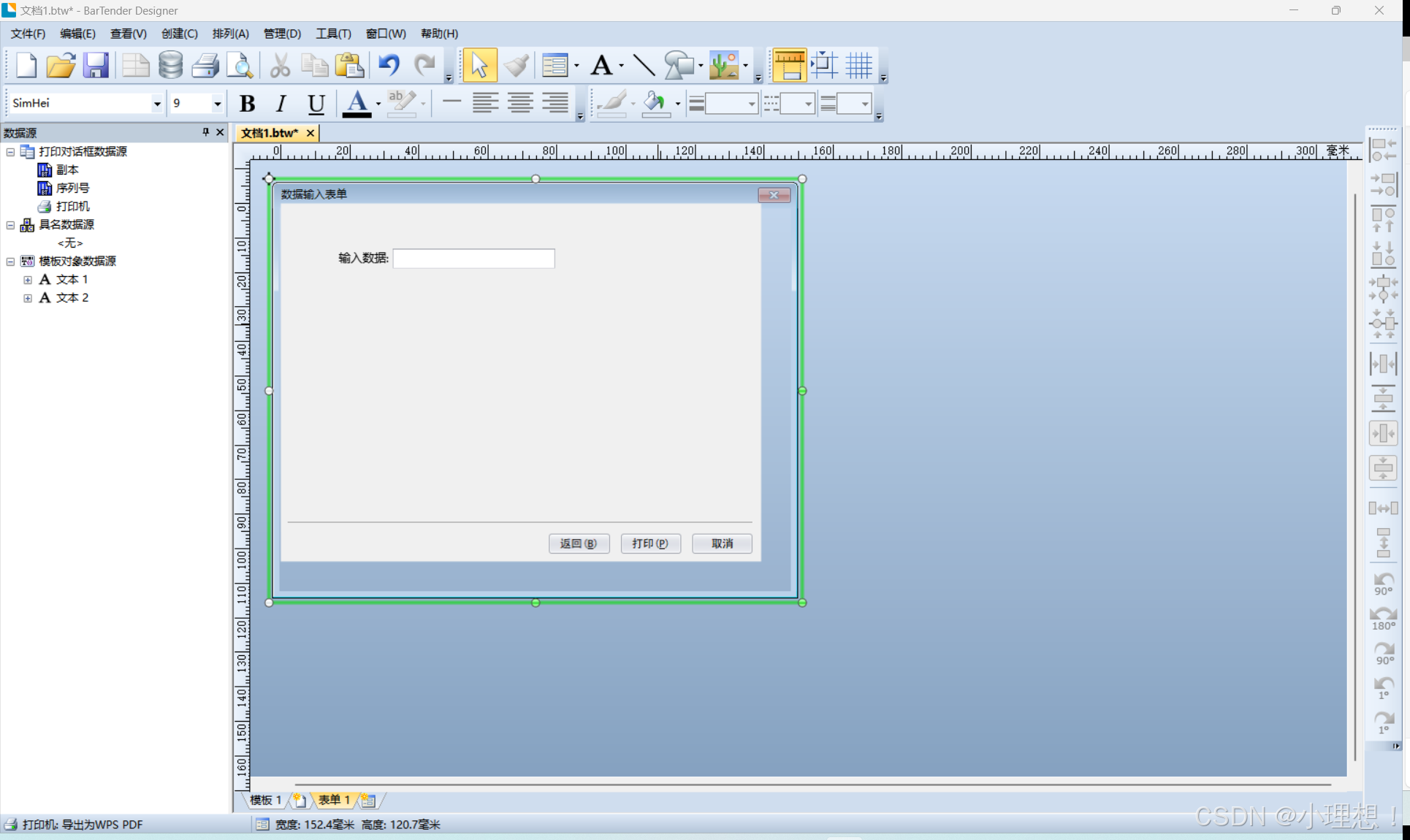Viewport: 1410px width, 840px height.
Task: Click the rotate 180° icon
Action: [x=1383, y=618]
